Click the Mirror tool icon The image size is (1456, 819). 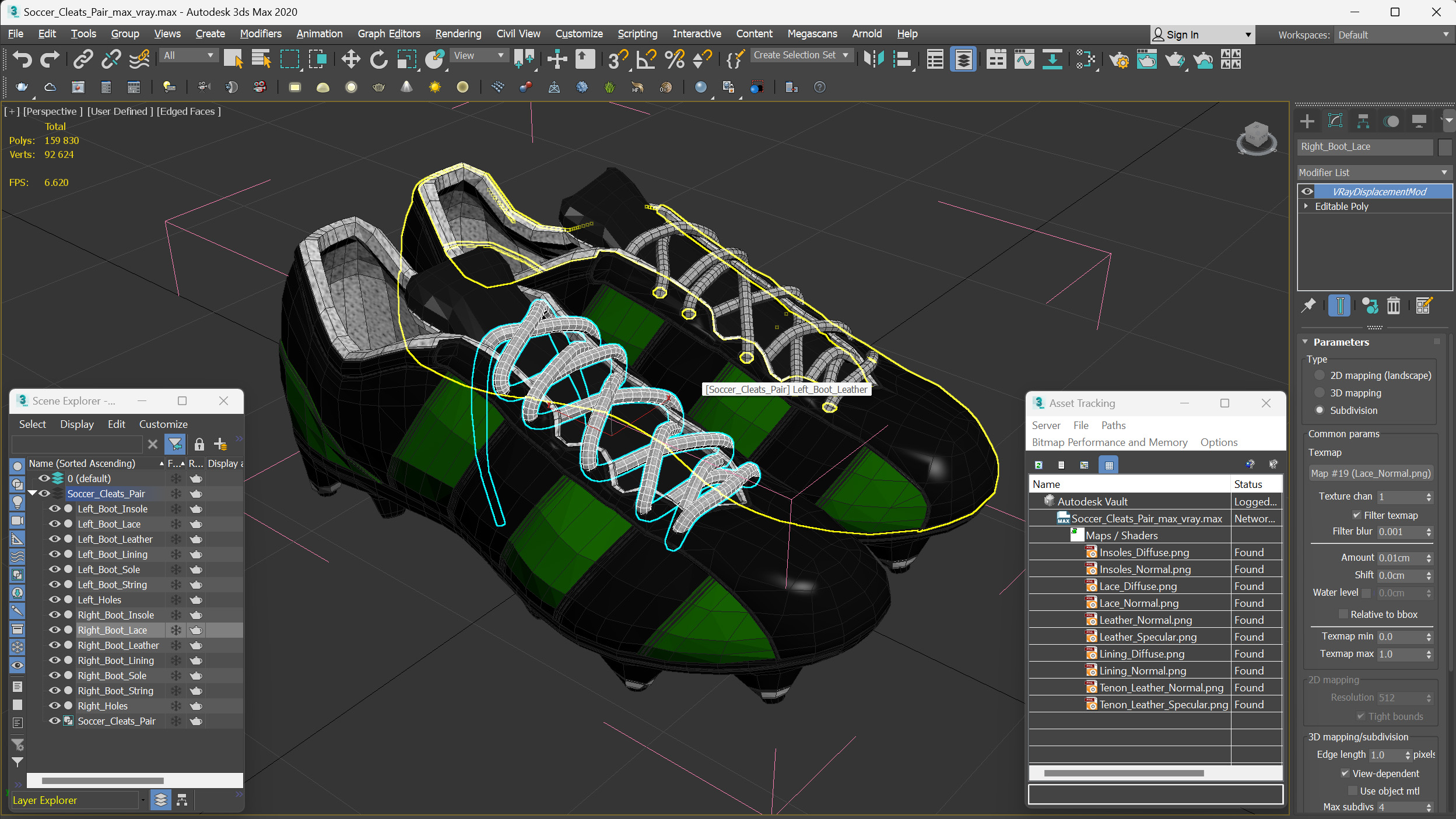point(874,59)
